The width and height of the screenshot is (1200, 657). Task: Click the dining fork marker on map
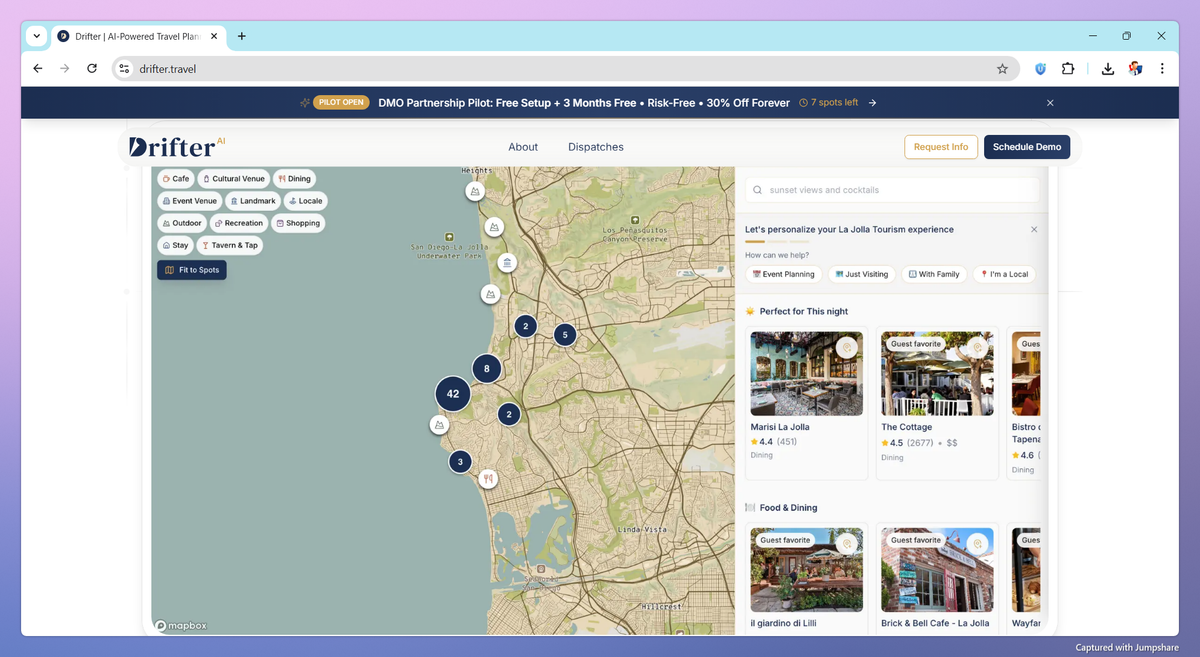[x=488, y=479]
